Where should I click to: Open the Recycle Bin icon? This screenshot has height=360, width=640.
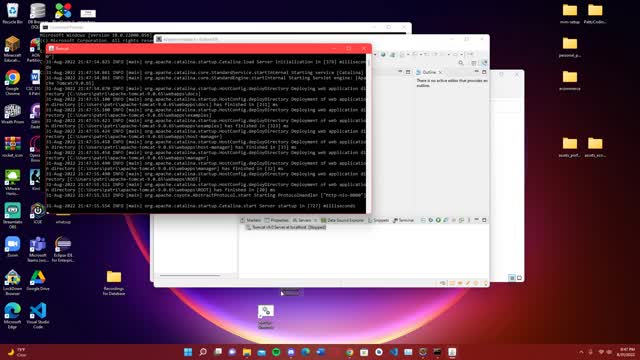click(x=13, y=13)
